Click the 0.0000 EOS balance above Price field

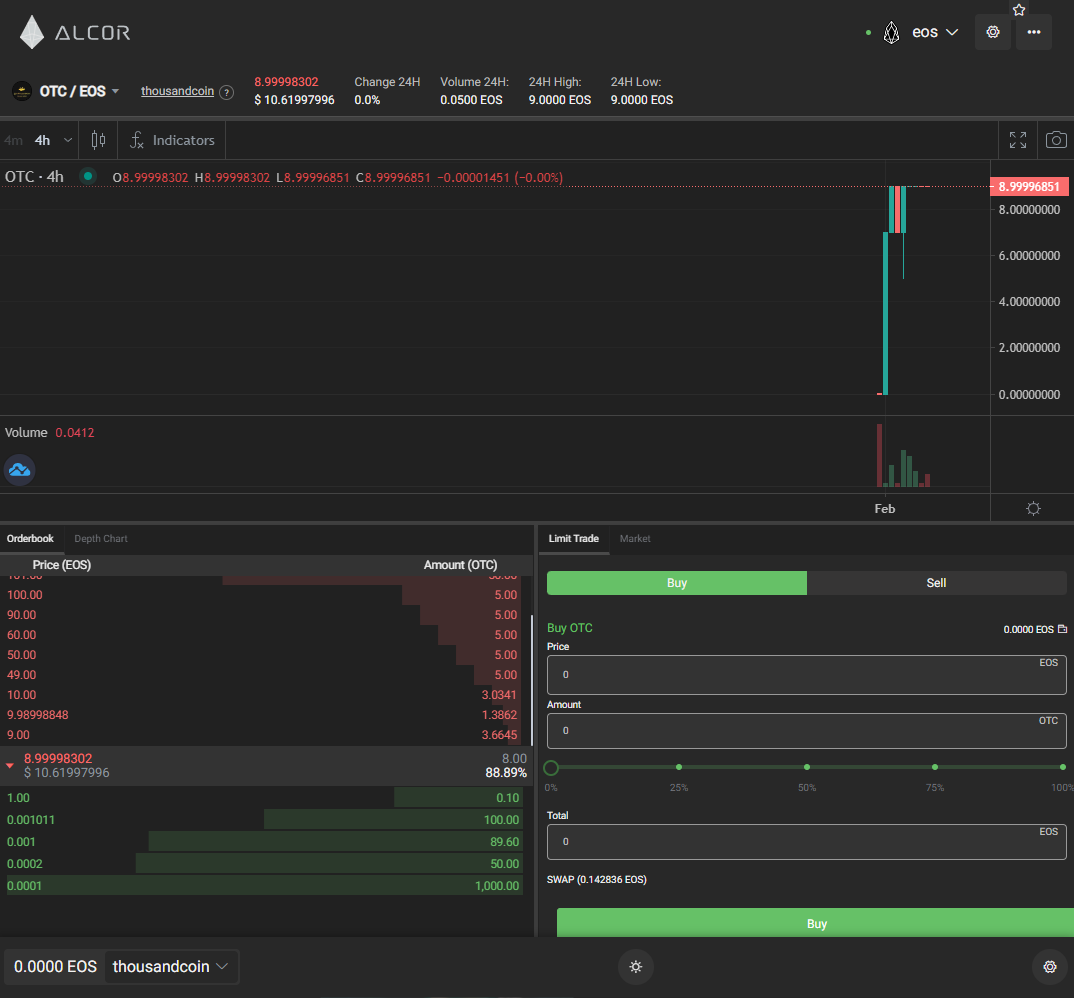pyautogui.click(x=1028, y=629)
